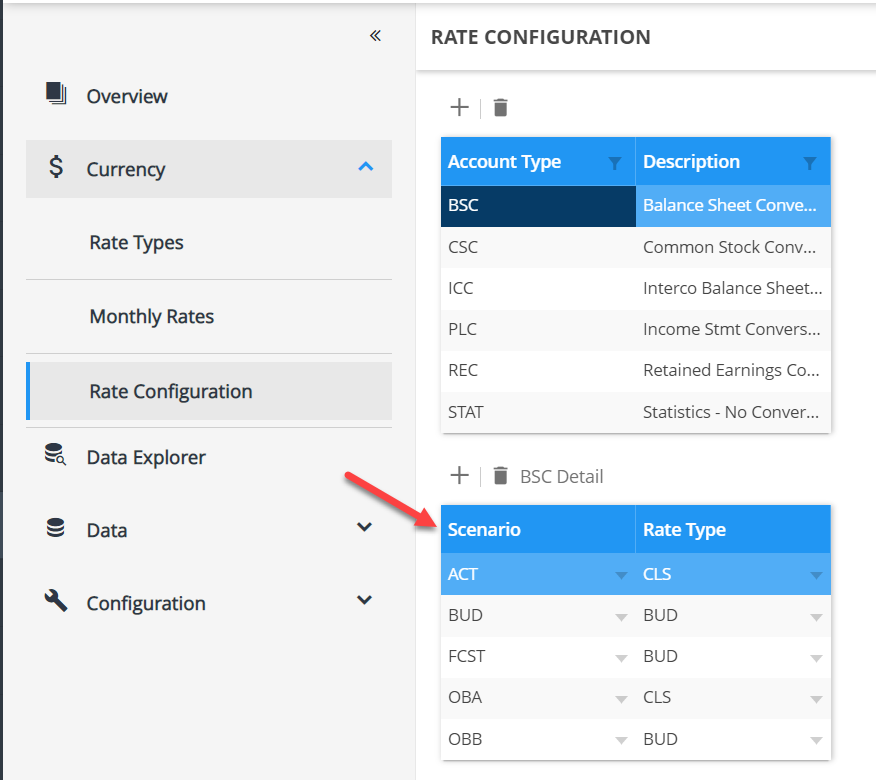Open the ACT scenario dropdown
This screenshot has width=876, height=780.
[x=621, y=575]
